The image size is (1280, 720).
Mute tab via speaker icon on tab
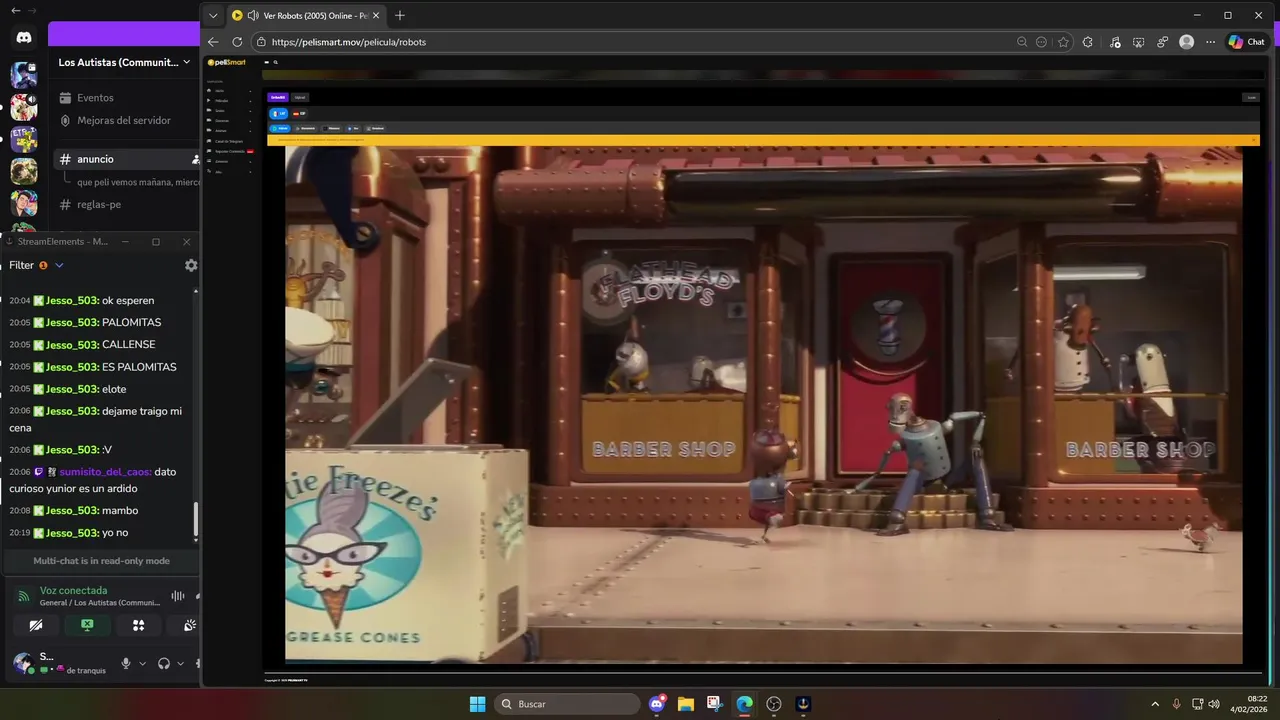[253, 15]
